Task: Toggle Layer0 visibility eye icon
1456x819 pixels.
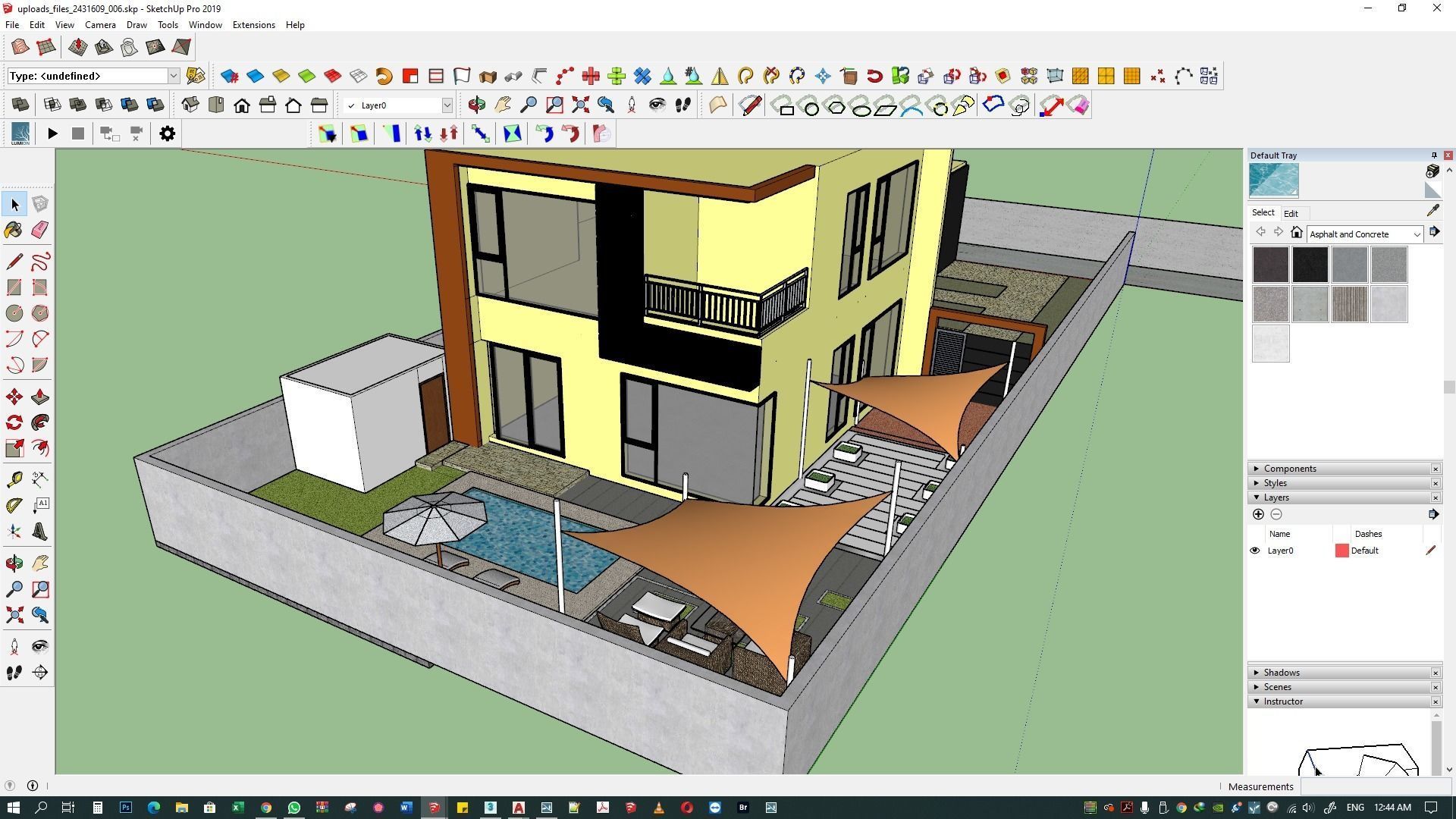Action: point(1254,551)
